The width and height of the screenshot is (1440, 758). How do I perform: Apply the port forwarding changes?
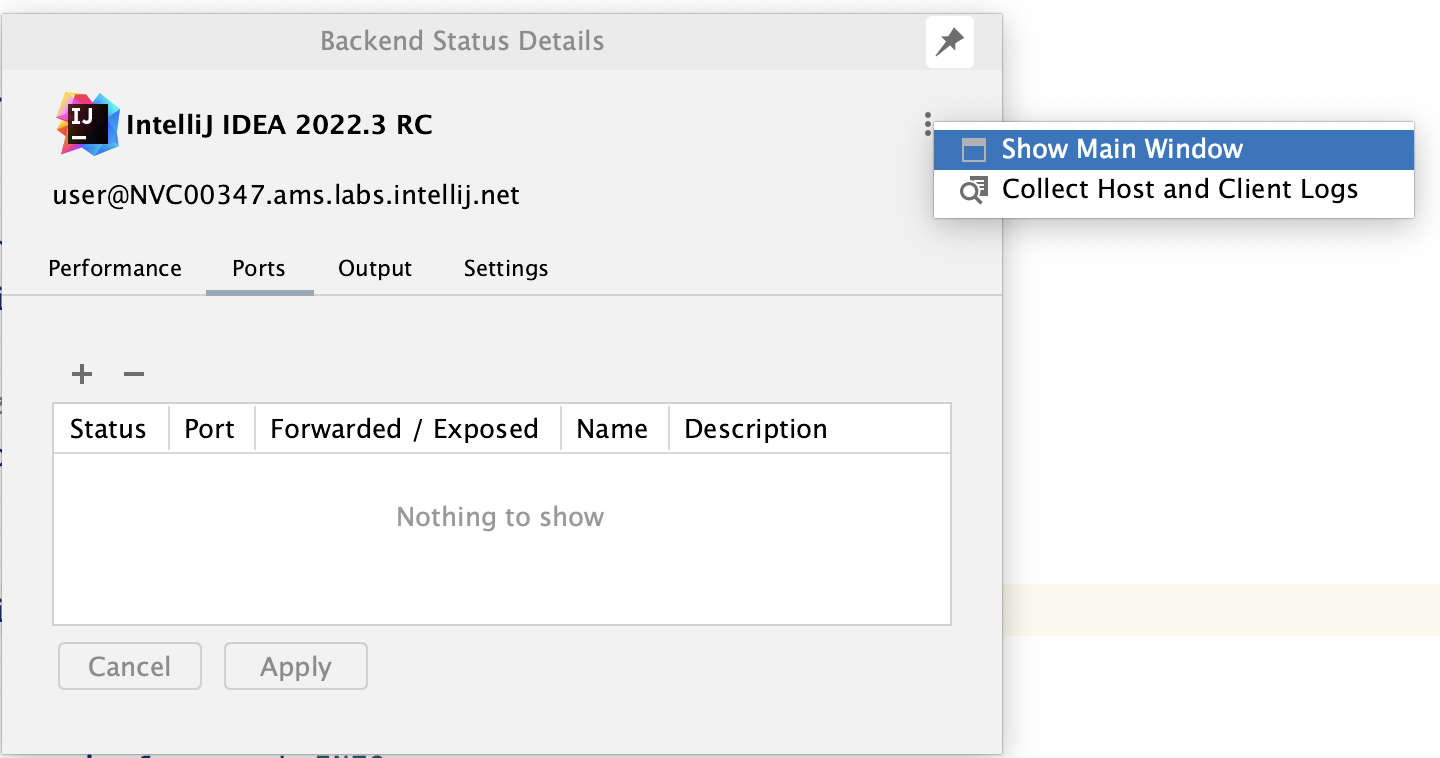click(295, 666)
